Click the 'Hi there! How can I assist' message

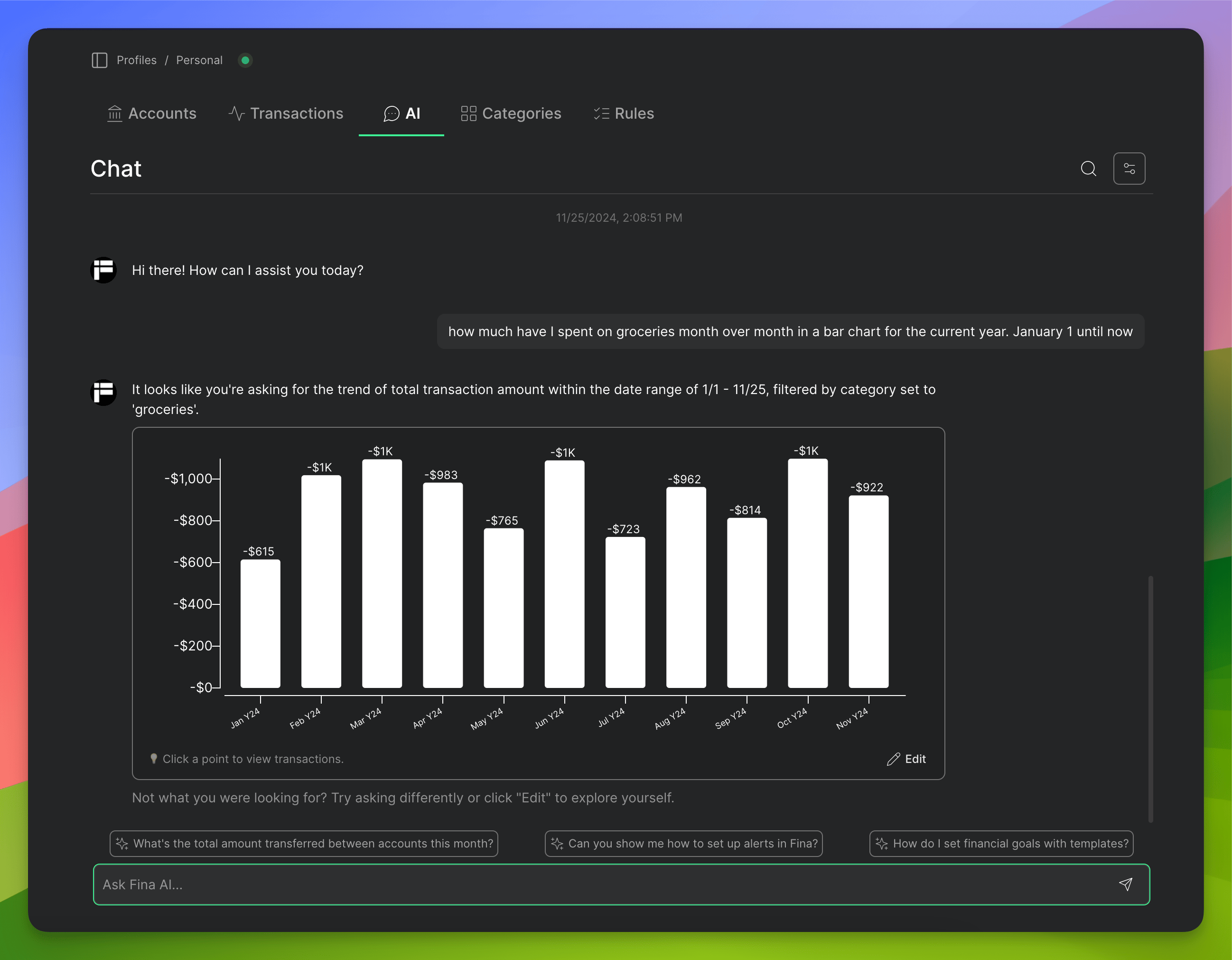pyautogui.click(x=248, y=270)
